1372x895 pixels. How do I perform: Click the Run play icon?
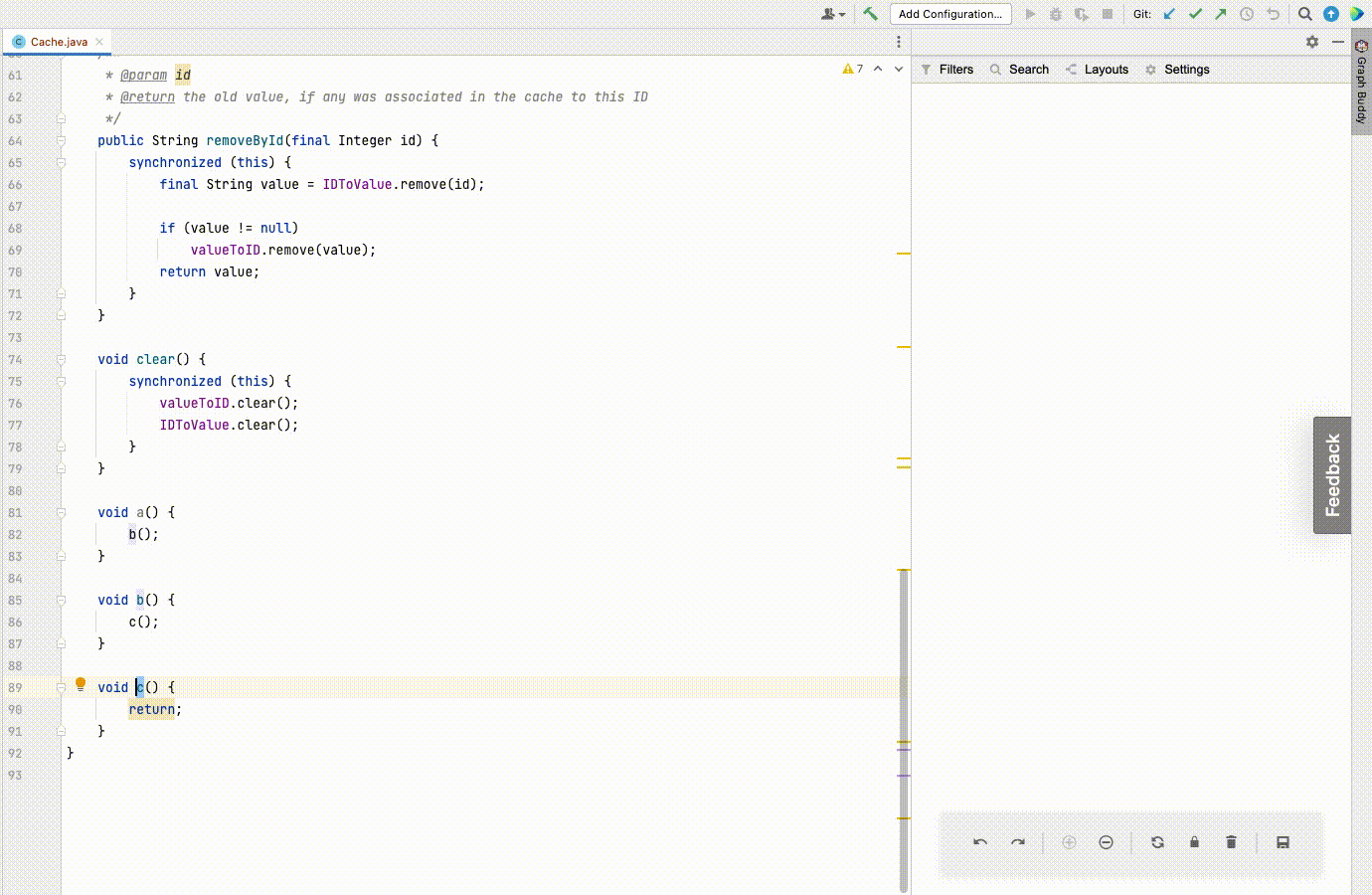click(1030, 14)
